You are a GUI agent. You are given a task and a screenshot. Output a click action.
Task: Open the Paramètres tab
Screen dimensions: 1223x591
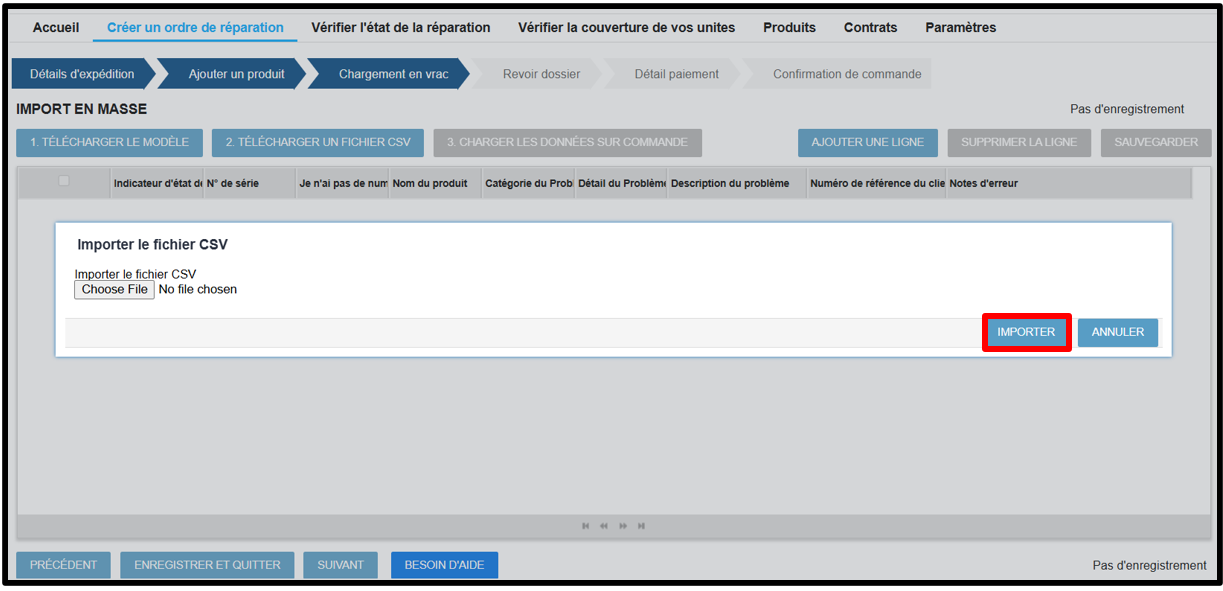click(960, 28)
